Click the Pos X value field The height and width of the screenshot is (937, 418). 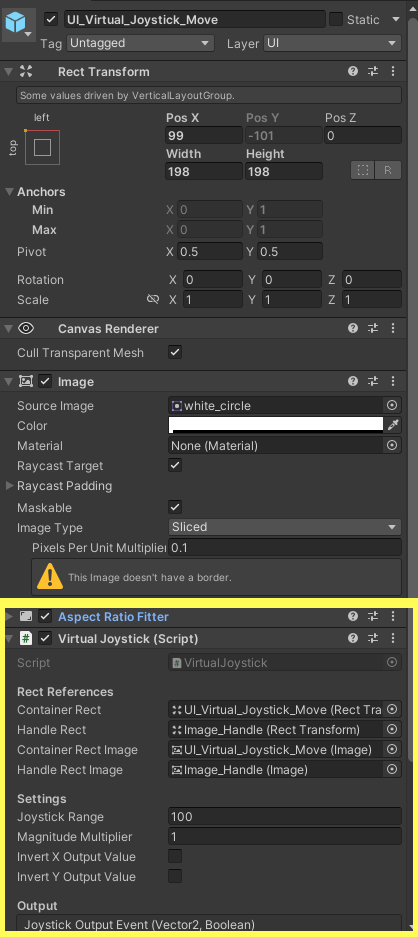204,135
